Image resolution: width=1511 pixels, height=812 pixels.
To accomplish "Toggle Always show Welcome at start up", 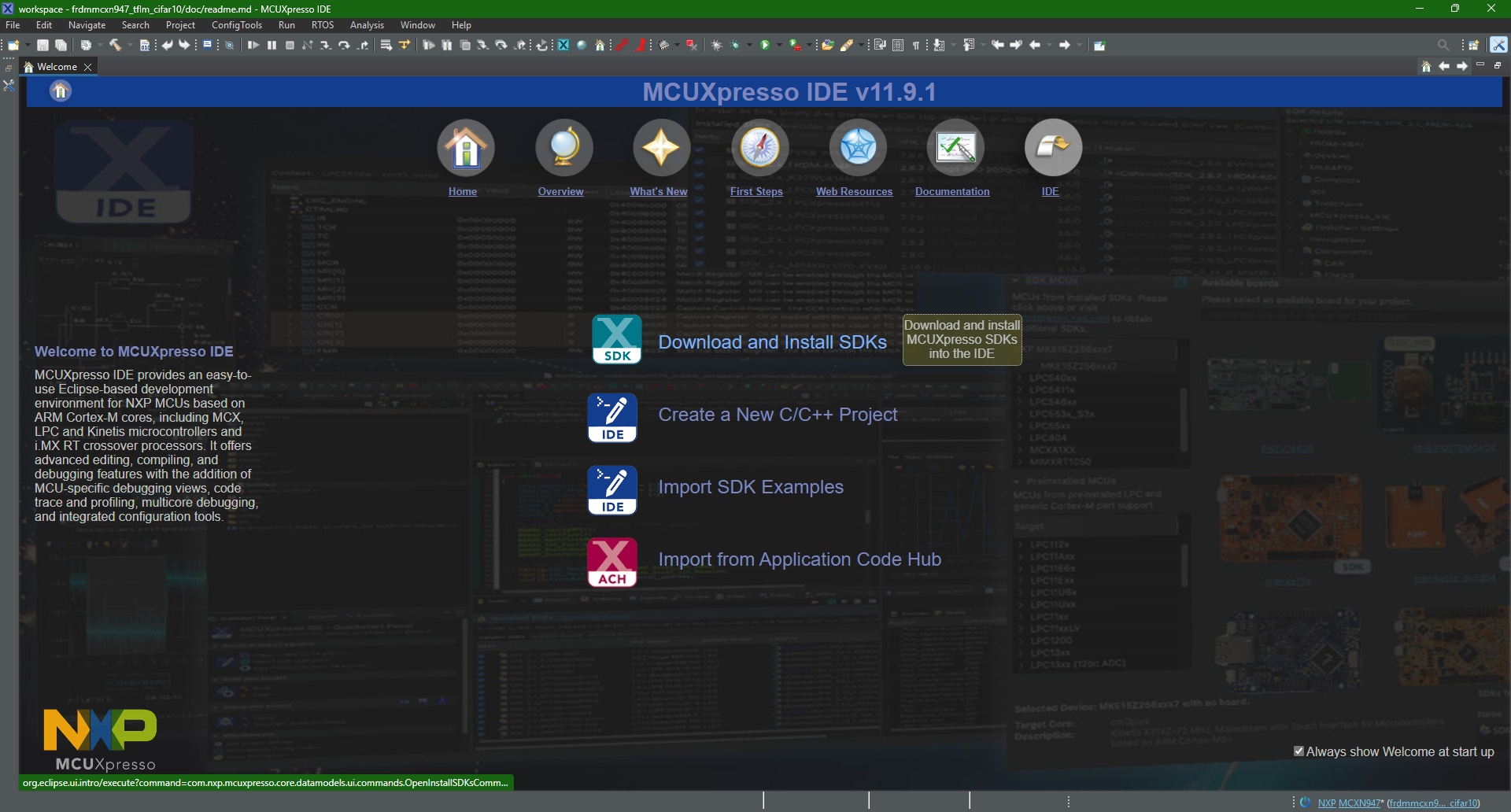I will coord(1299,751).
